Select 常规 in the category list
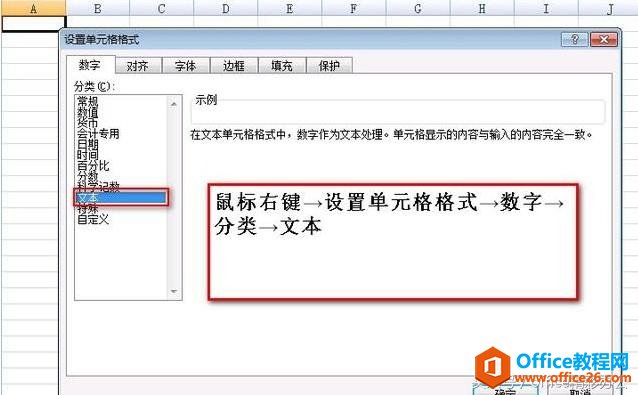This screenshot has width=638, height=395. point(88,101)
